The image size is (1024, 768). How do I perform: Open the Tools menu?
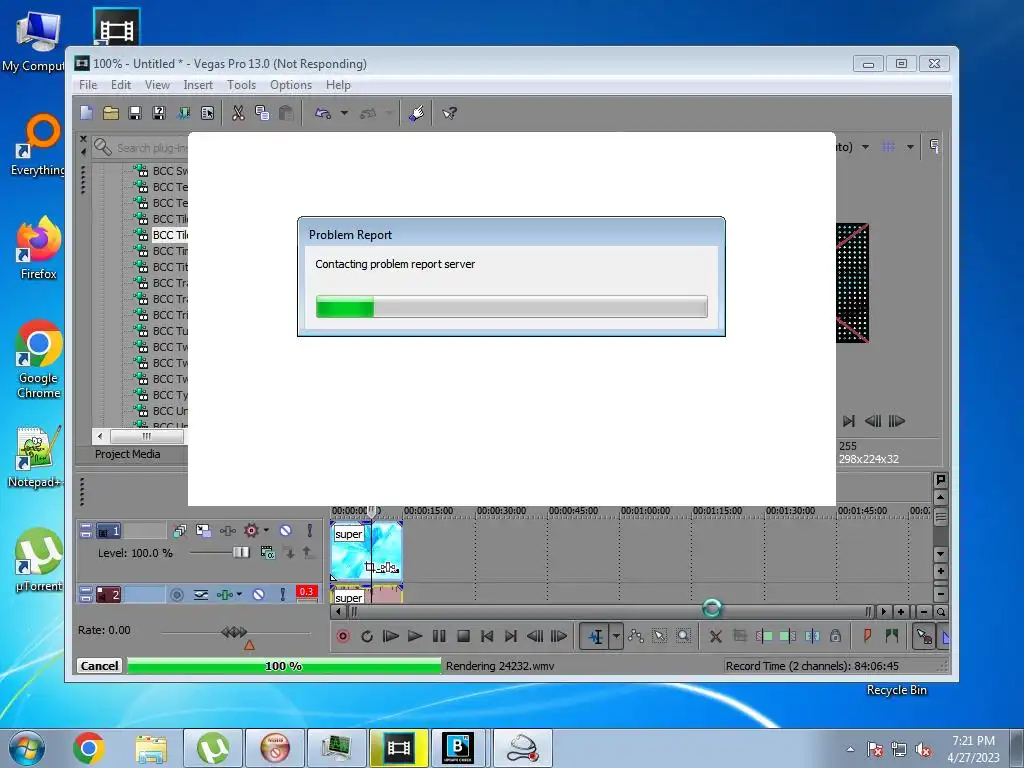click(x=241, y=85)
